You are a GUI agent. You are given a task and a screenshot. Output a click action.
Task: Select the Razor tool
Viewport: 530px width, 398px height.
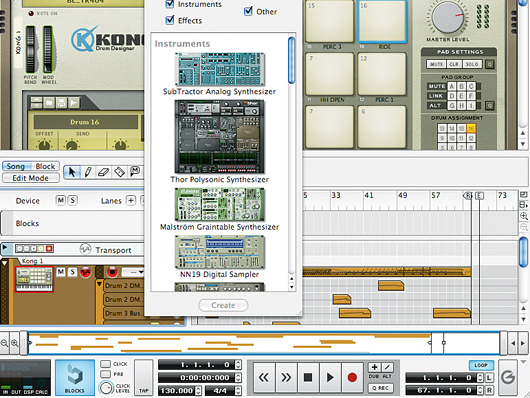[119, 172]
